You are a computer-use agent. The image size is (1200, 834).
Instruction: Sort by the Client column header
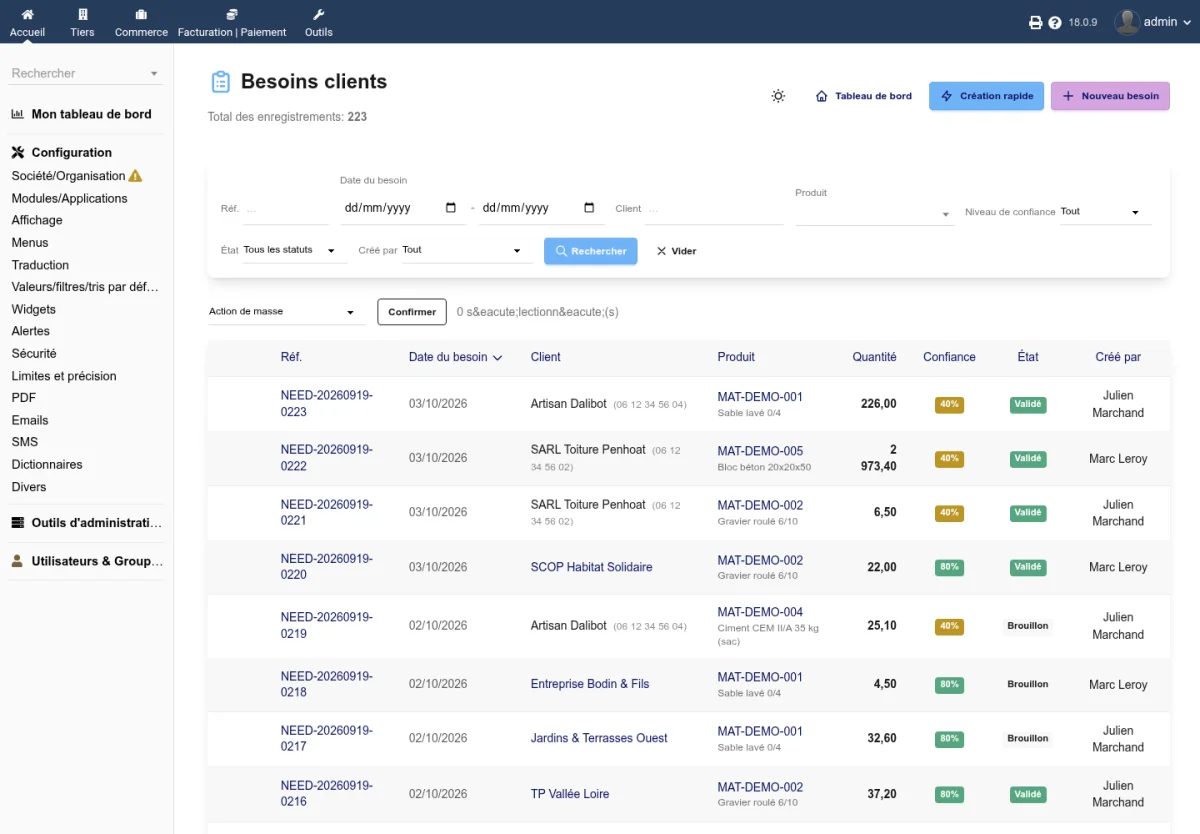(546, 357)
